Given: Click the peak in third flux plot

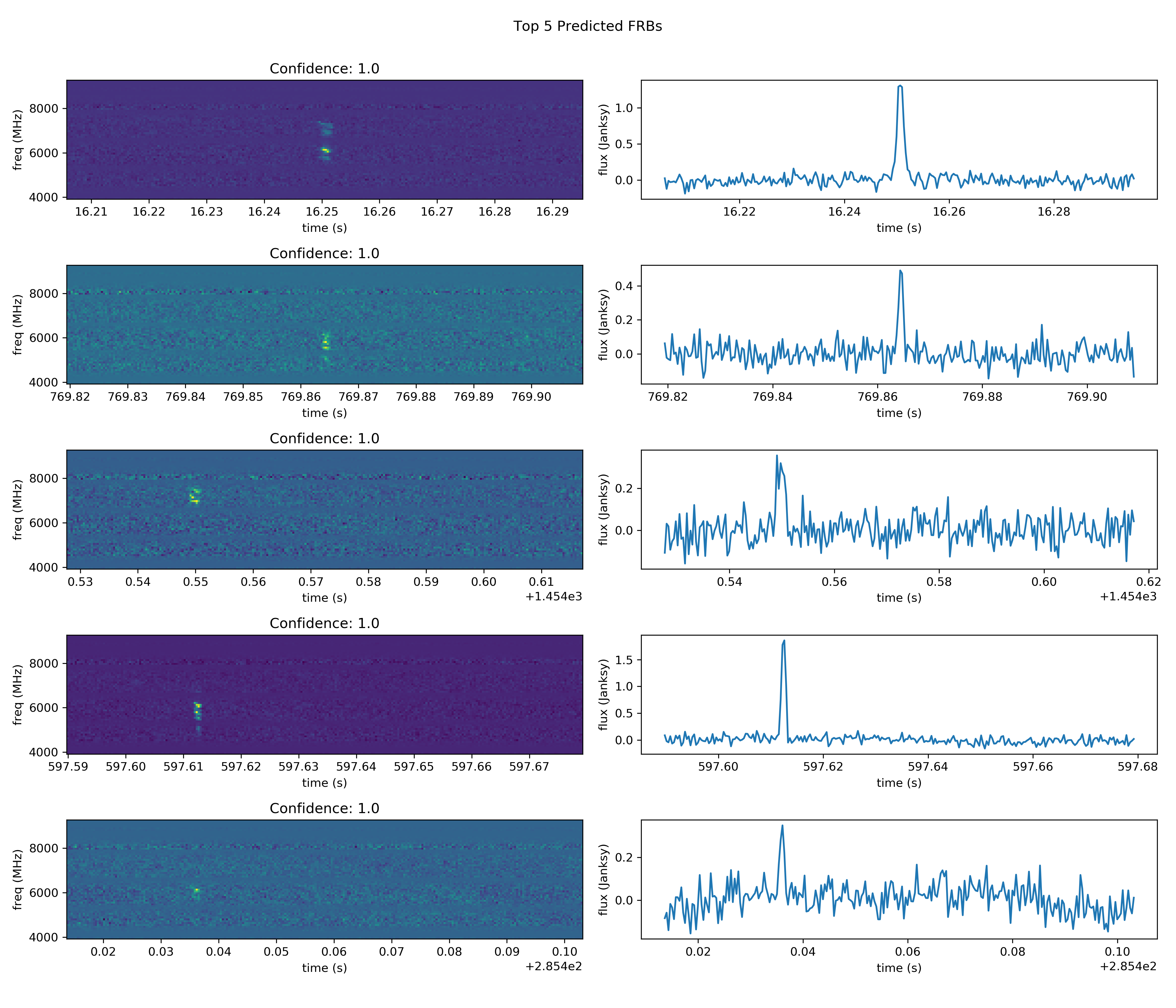Looking at the screenshot, I should pos(777,456).
